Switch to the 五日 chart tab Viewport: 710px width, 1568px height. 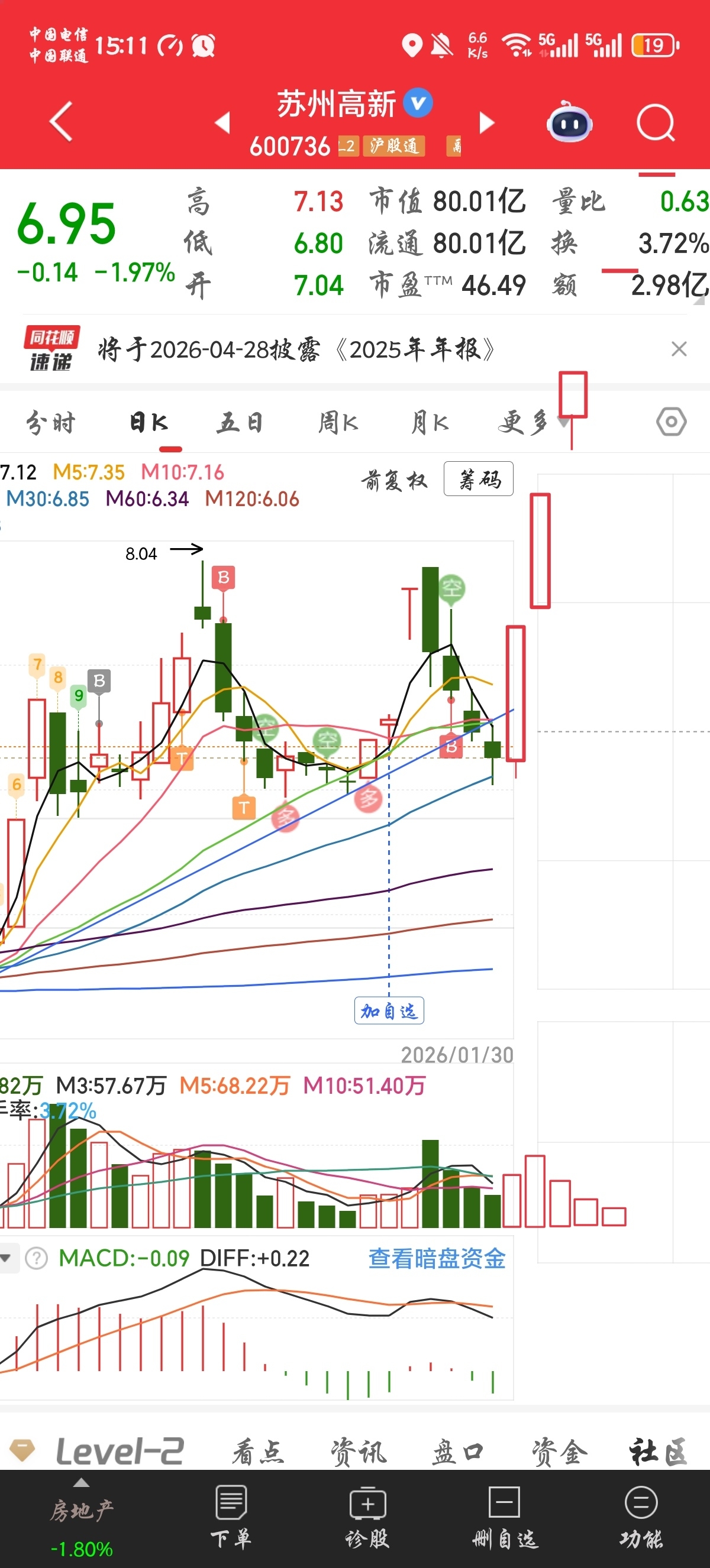coord(241,422)
